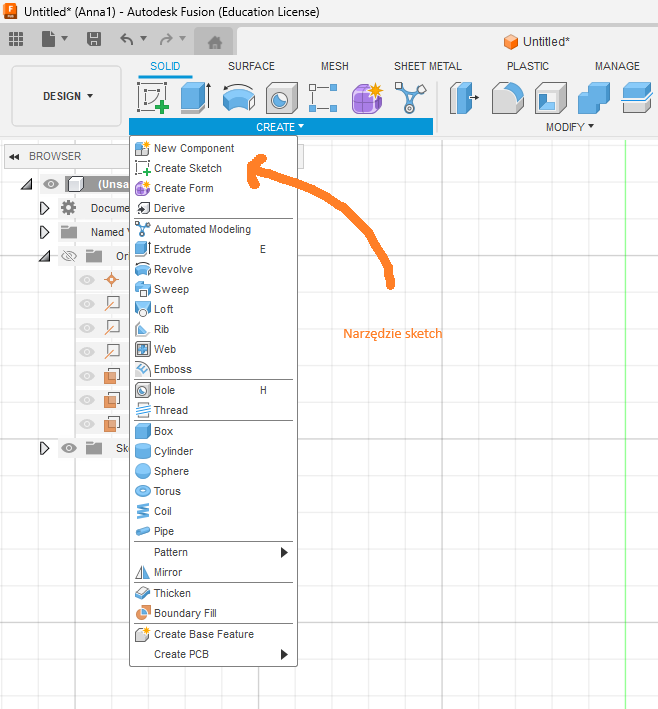This screenshot has width=658, height=709.
Task: Expand the Document Settings node
Action: [x=44, y=208]
